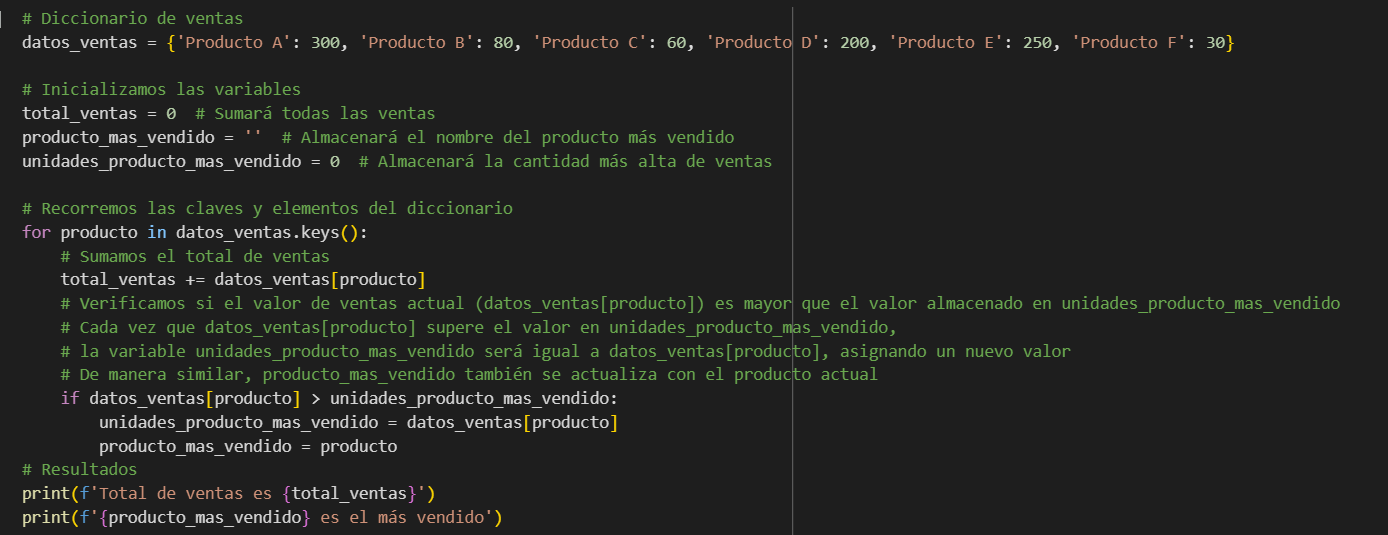Click '{producto_mas_vendido}' inside the last print
The height and width of the screenshot is (535, 1388).
click(x=205, y=518)
